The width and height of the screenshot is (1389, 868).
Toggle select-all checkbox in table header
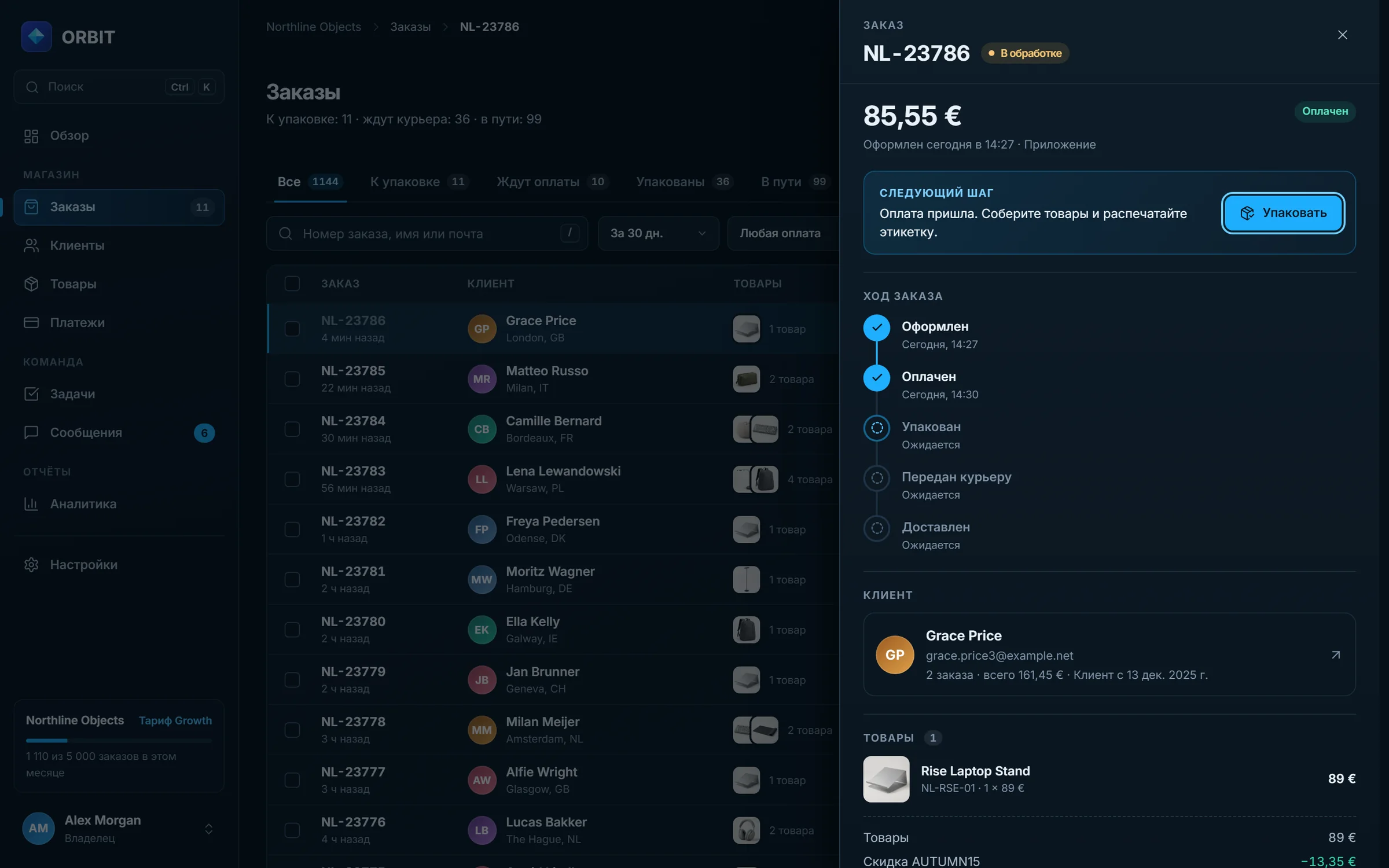tap(292, 284)
